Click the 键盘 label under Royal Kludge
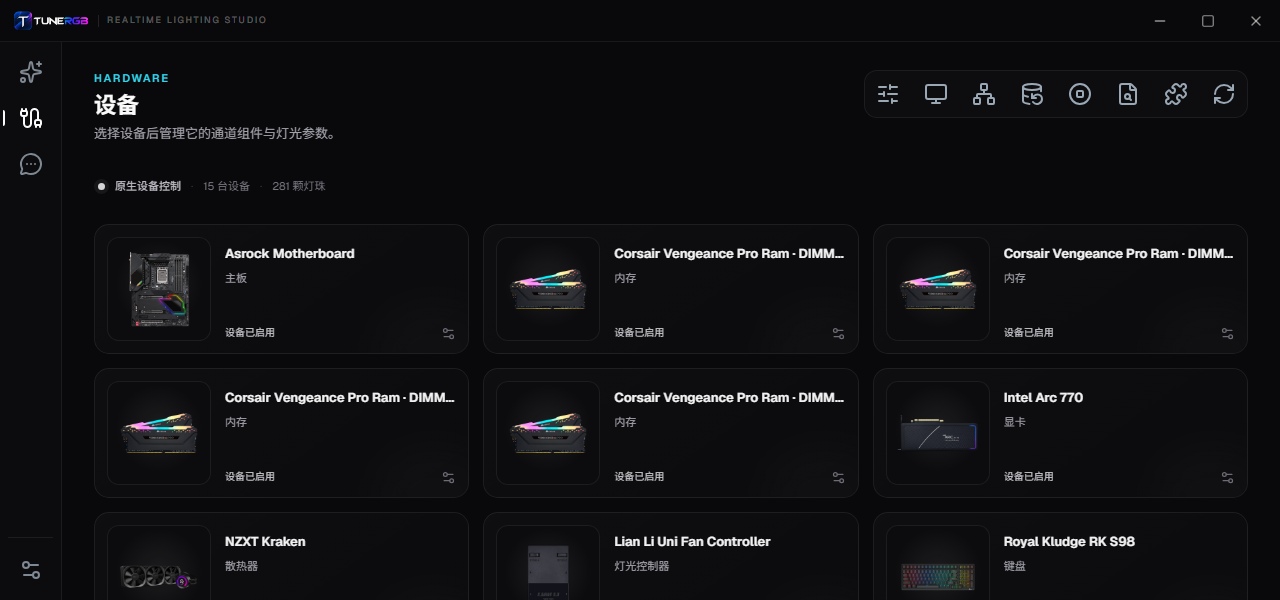The width and height of the screenshot is (1280, 600). [1015, 566]
